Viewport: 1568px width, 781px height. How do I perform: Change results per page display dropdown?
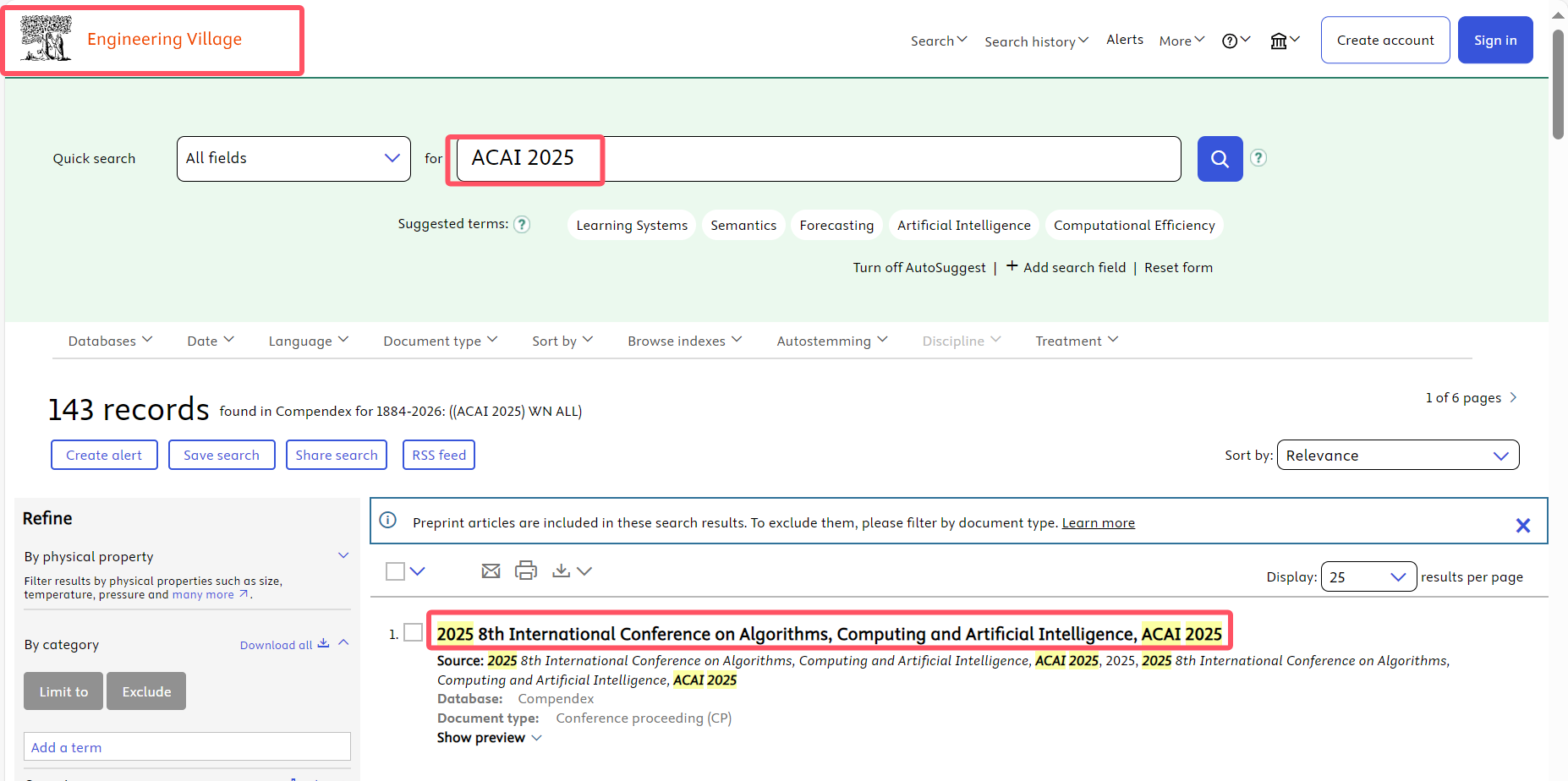pos(1368,576)
